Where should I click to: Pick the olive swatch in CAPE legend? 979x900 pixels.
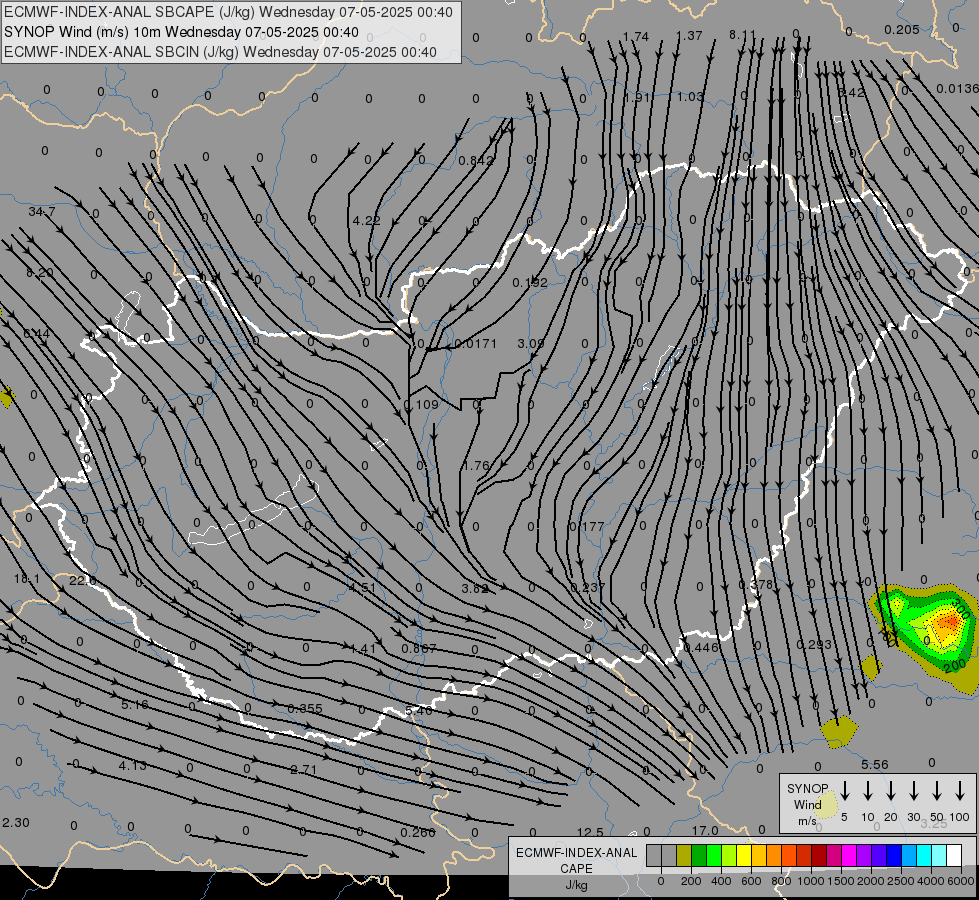point(684,856)
